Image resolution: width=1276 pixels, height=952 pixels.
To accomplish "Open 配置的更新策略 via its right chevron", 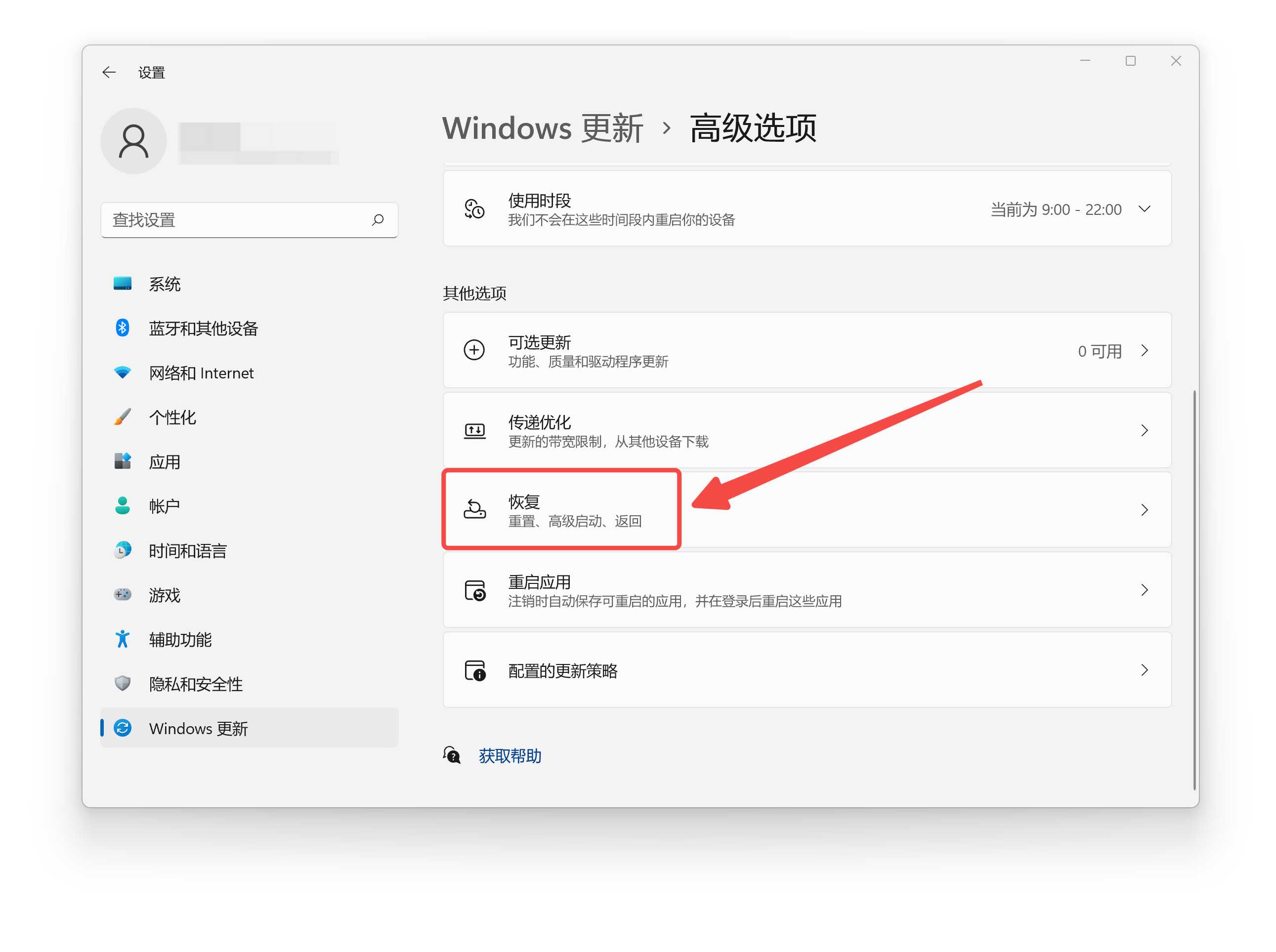I will tap(1144, 669).
